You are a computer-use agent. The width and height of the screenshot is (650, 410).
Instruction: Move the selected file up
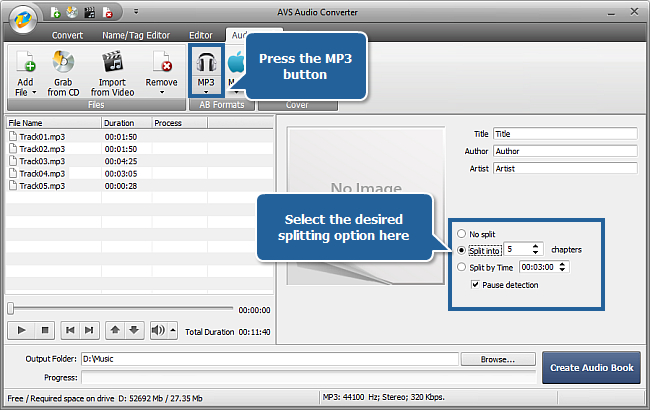point(115,330)
